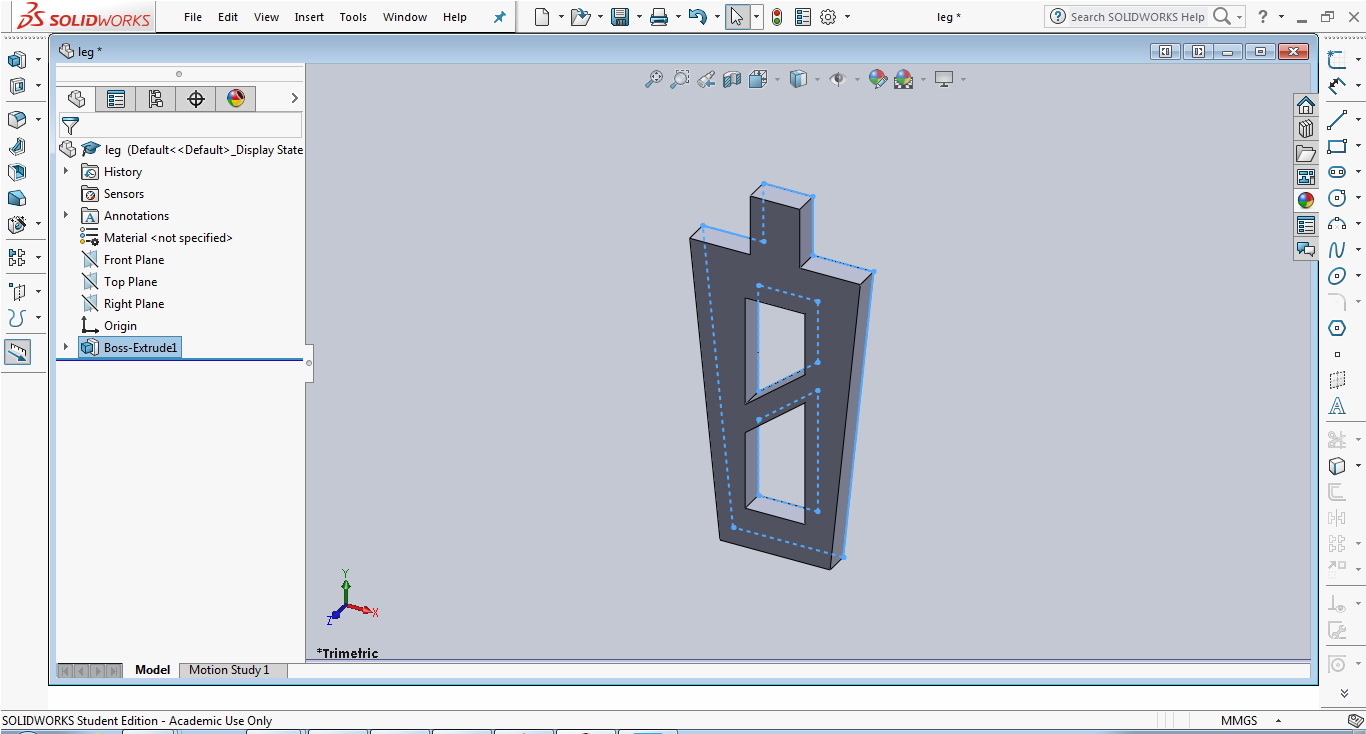Toggle the Section View icon

(x=732, y=79)
